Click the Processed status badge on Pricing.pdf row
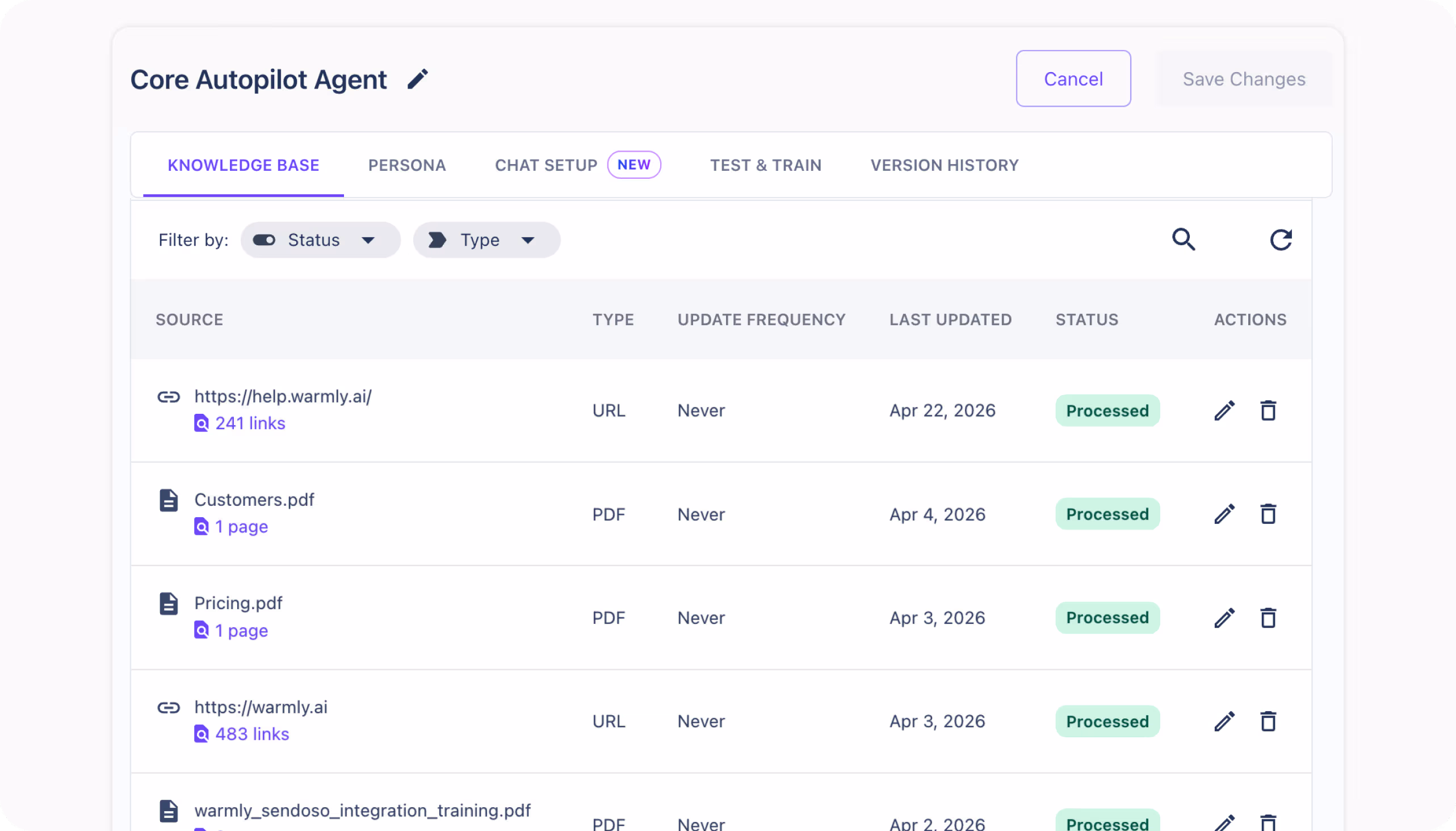The height and width of the screenshot is (831, 1456). click(x=1107, y=618)
